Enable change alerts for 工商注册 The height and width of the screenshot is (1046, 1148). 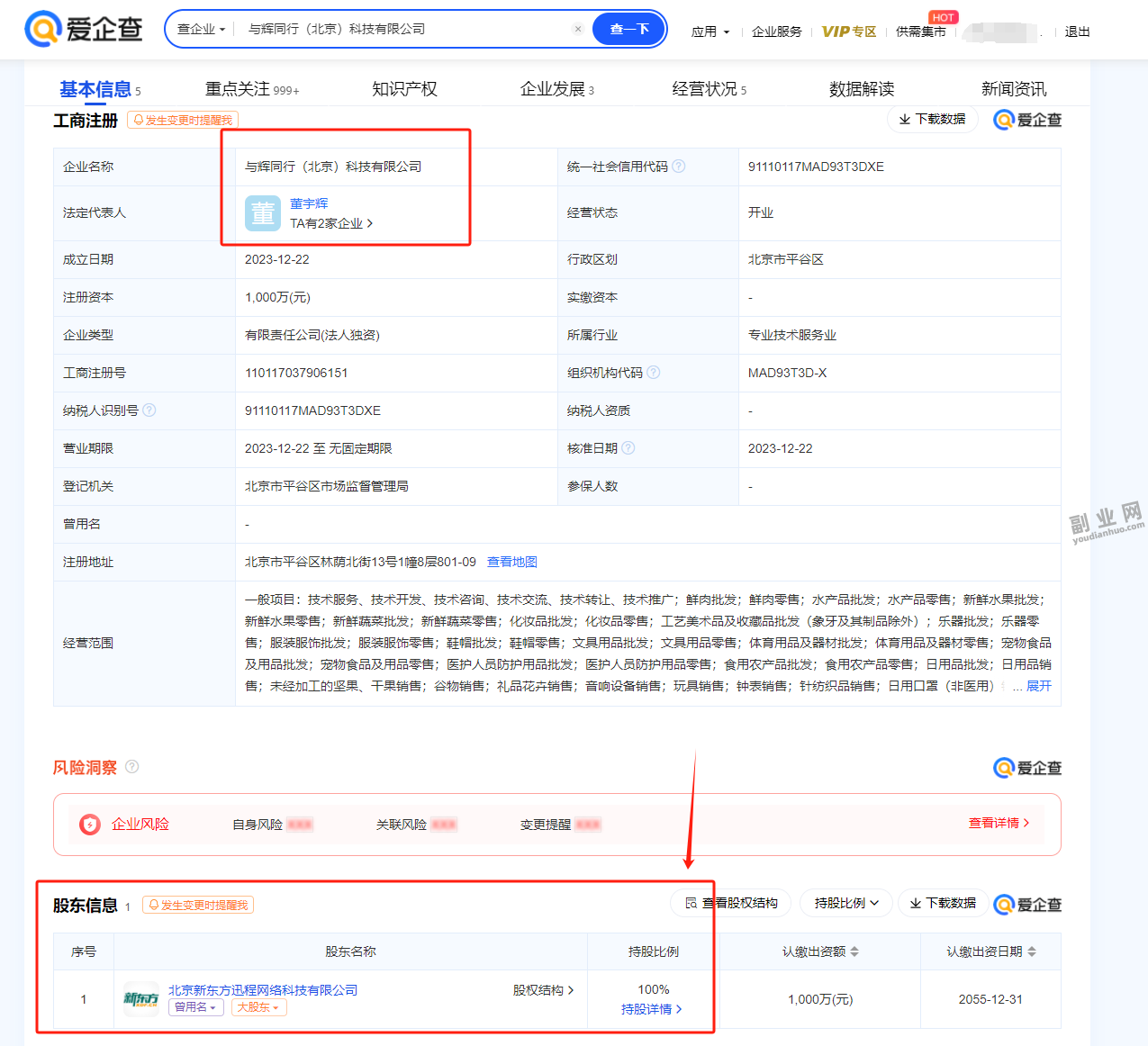click(183, 120)
